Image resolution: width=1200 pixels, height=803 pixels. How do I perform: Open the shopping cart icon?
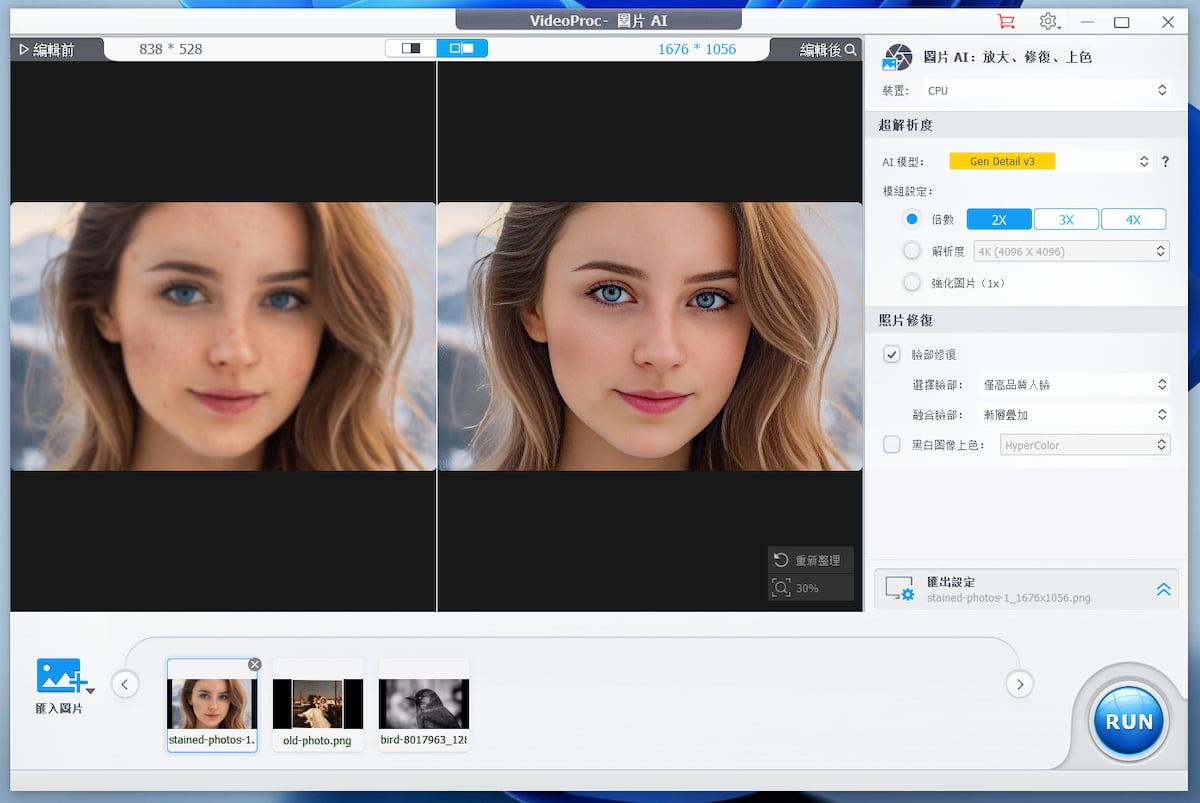pyautogui.click(x=1006, y=21)
